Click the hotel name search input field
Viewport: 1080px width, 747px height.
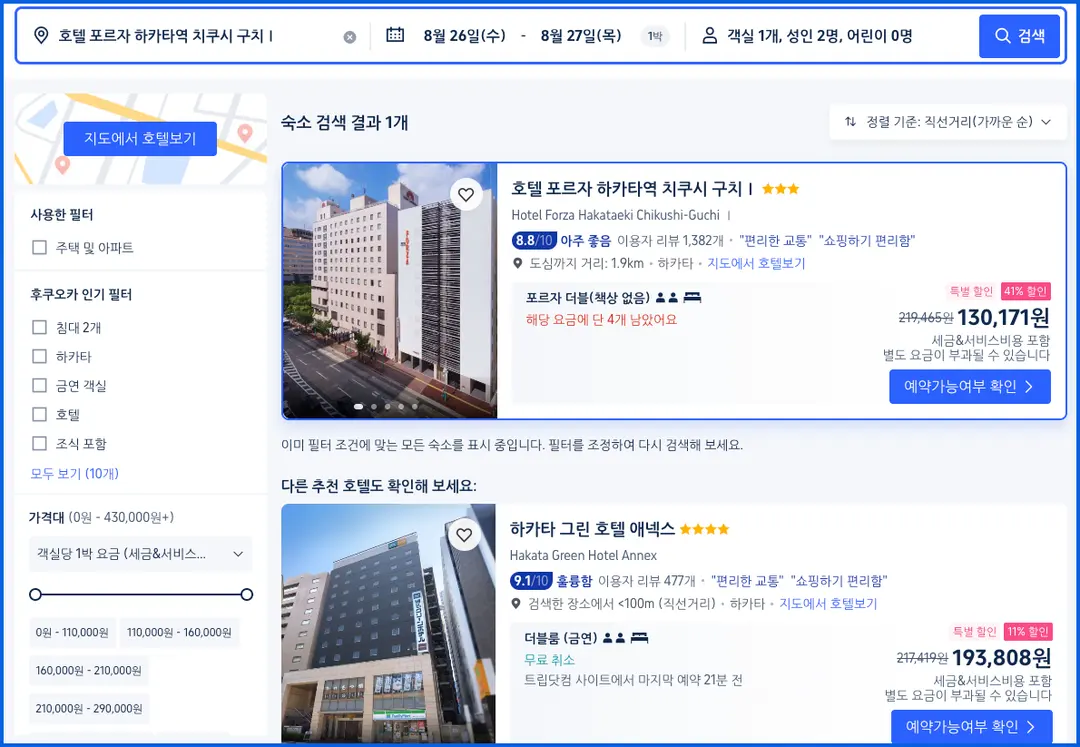point(196,36)
